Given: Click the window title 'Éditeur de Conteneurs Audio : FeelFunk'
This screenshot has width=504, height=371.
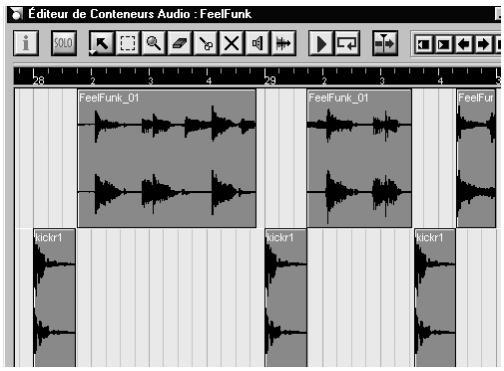Looking at the screenshot, I should pyautogui.click(x=140, y=14).
